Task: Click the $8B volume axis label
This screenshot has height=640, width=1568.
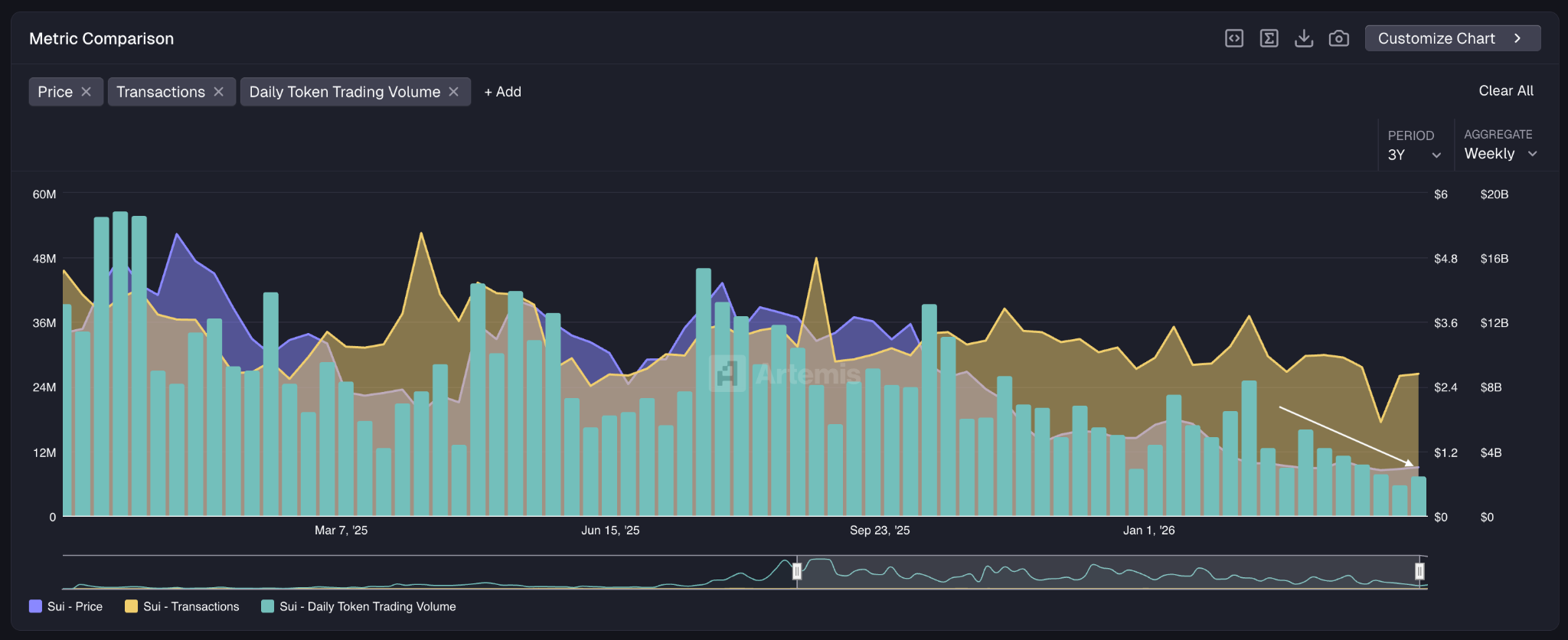Action: coord(1491,387)
